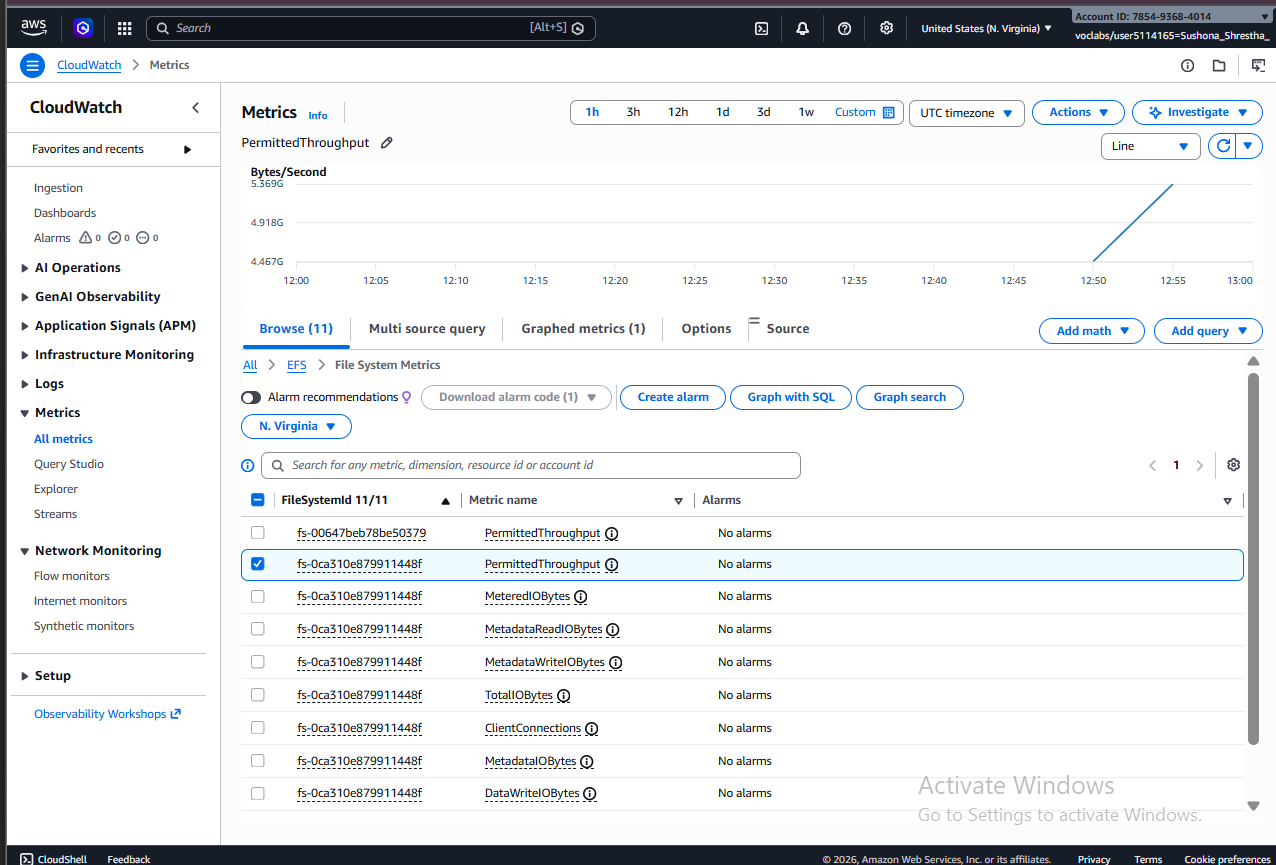Show info for MeteredIOBytes metric
The width and height of the screenshot is (1276, 865).
click(581, 597)
